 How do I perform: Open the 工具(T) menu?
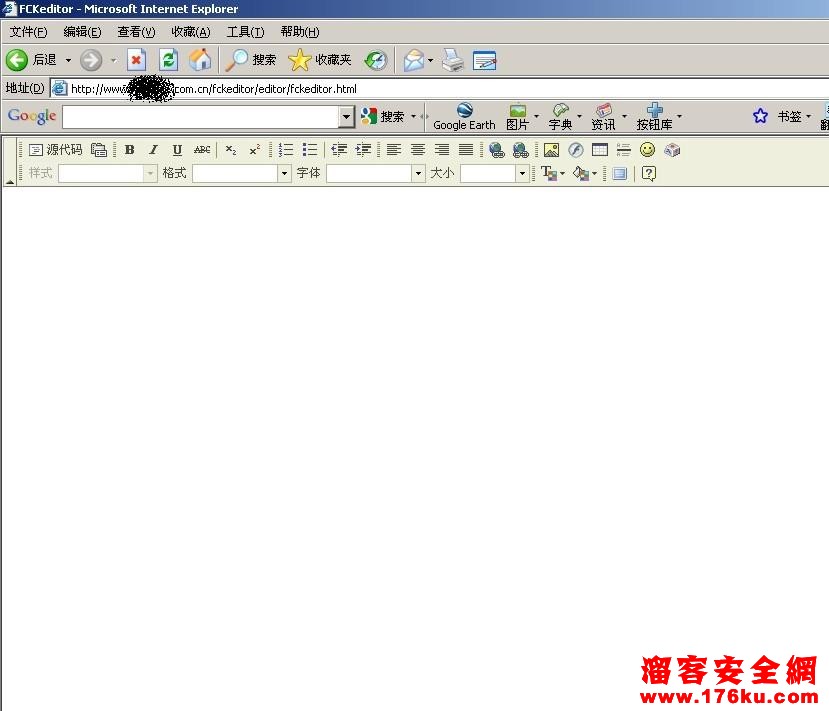click(245, 32)
